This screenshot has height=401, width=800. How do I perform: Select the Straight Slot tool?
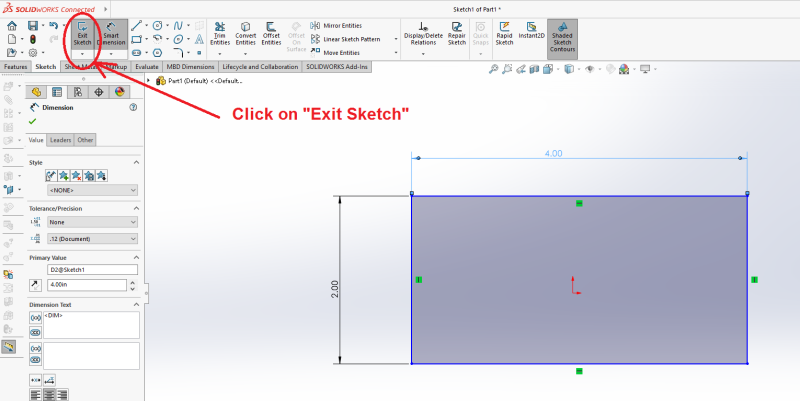[x=136, y=53]
